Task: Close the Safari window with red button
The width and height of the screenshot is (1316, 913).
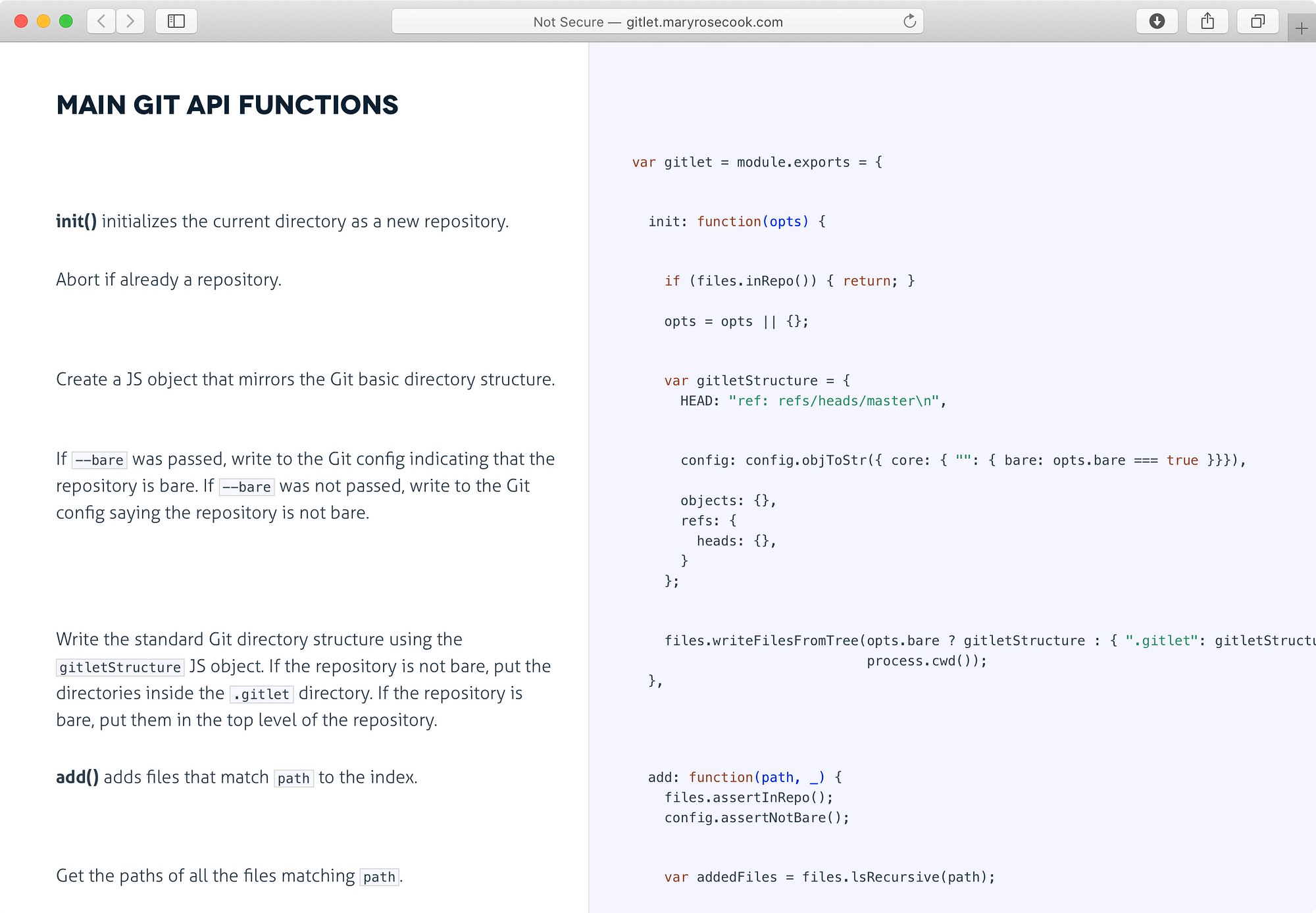Action: (x=21, y=21)
